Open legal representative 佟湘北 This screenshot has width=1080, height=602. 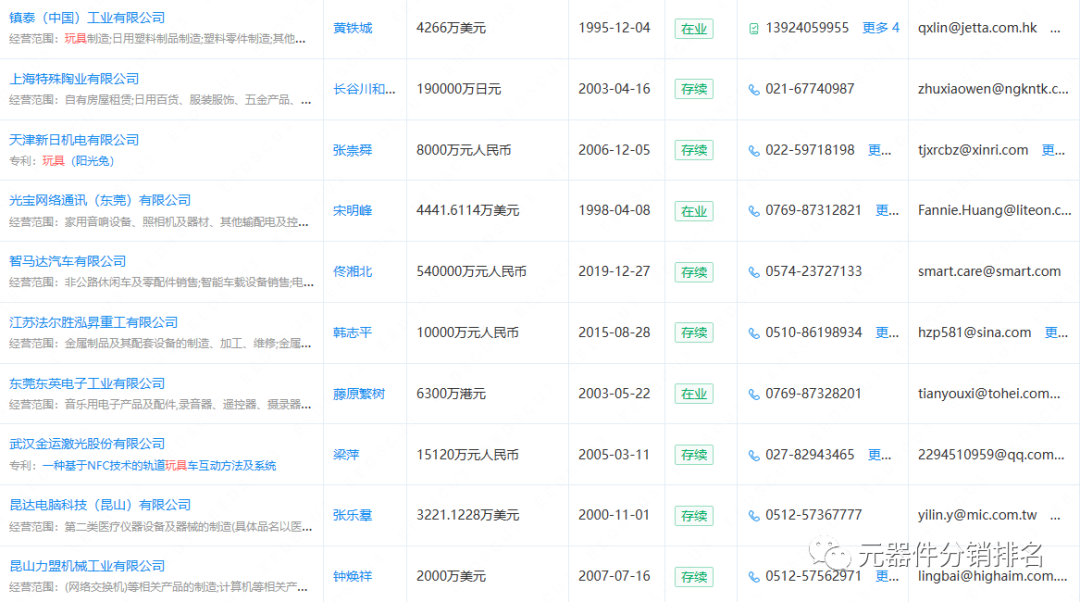(353, 272)
